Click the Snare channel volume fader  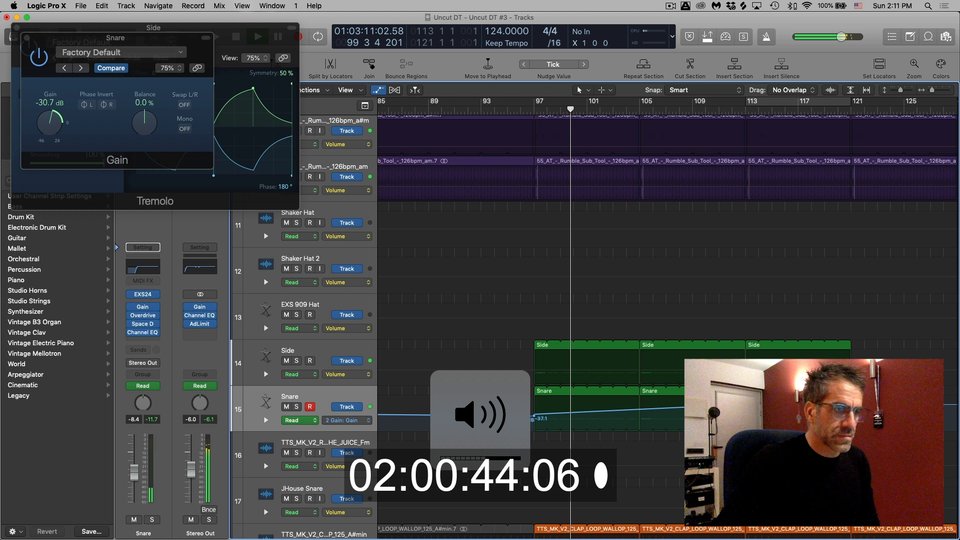coord(134,472)
